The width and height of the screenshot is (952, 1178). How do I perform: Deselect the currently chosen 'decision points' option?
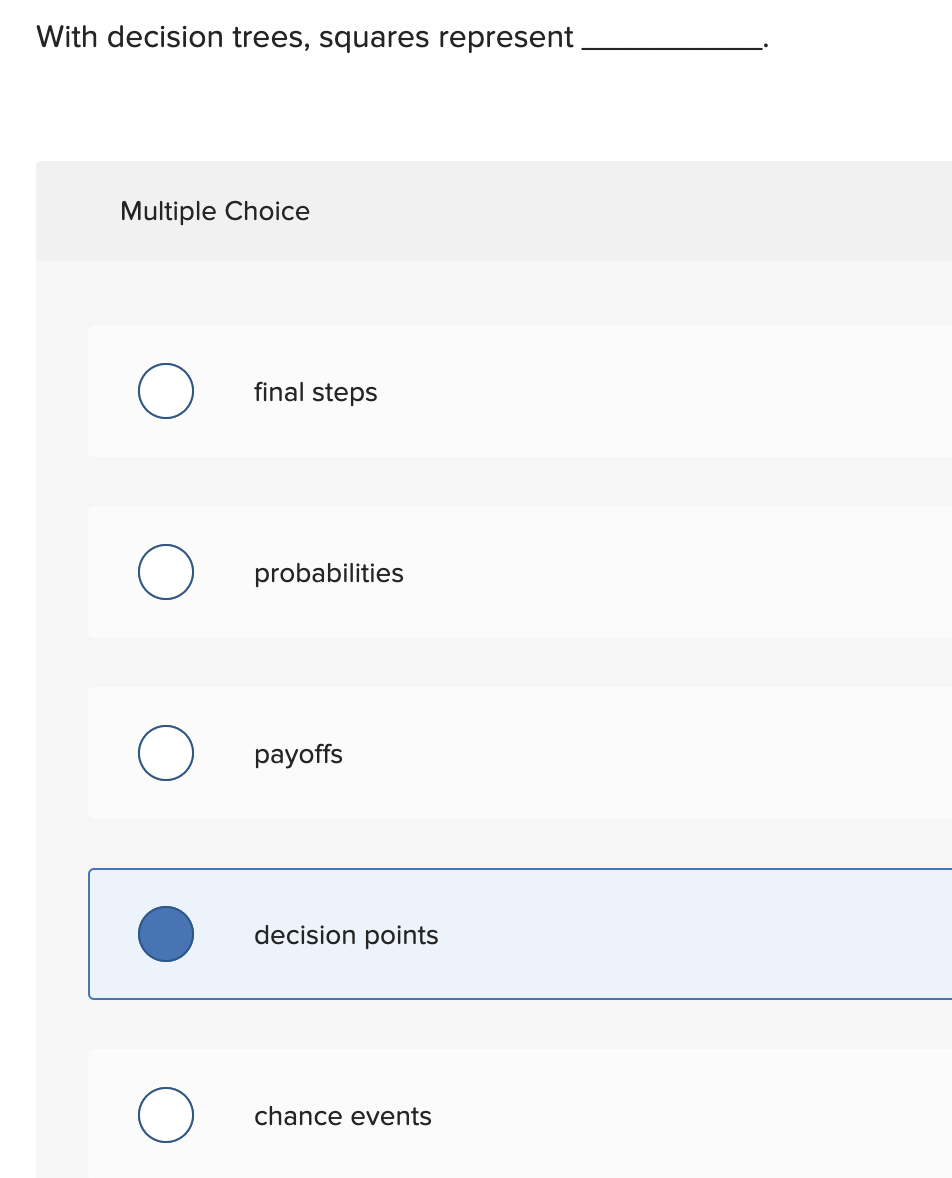tap(165, 934)
